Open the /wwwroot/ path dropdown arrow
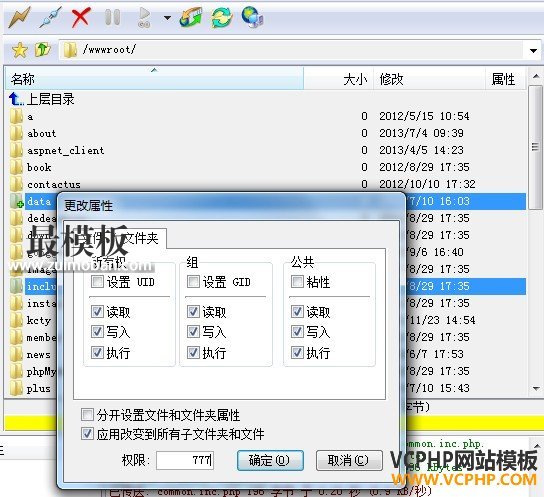Viewport: 544px width, 497px height. pyautogui.click(x=533, y=51)
